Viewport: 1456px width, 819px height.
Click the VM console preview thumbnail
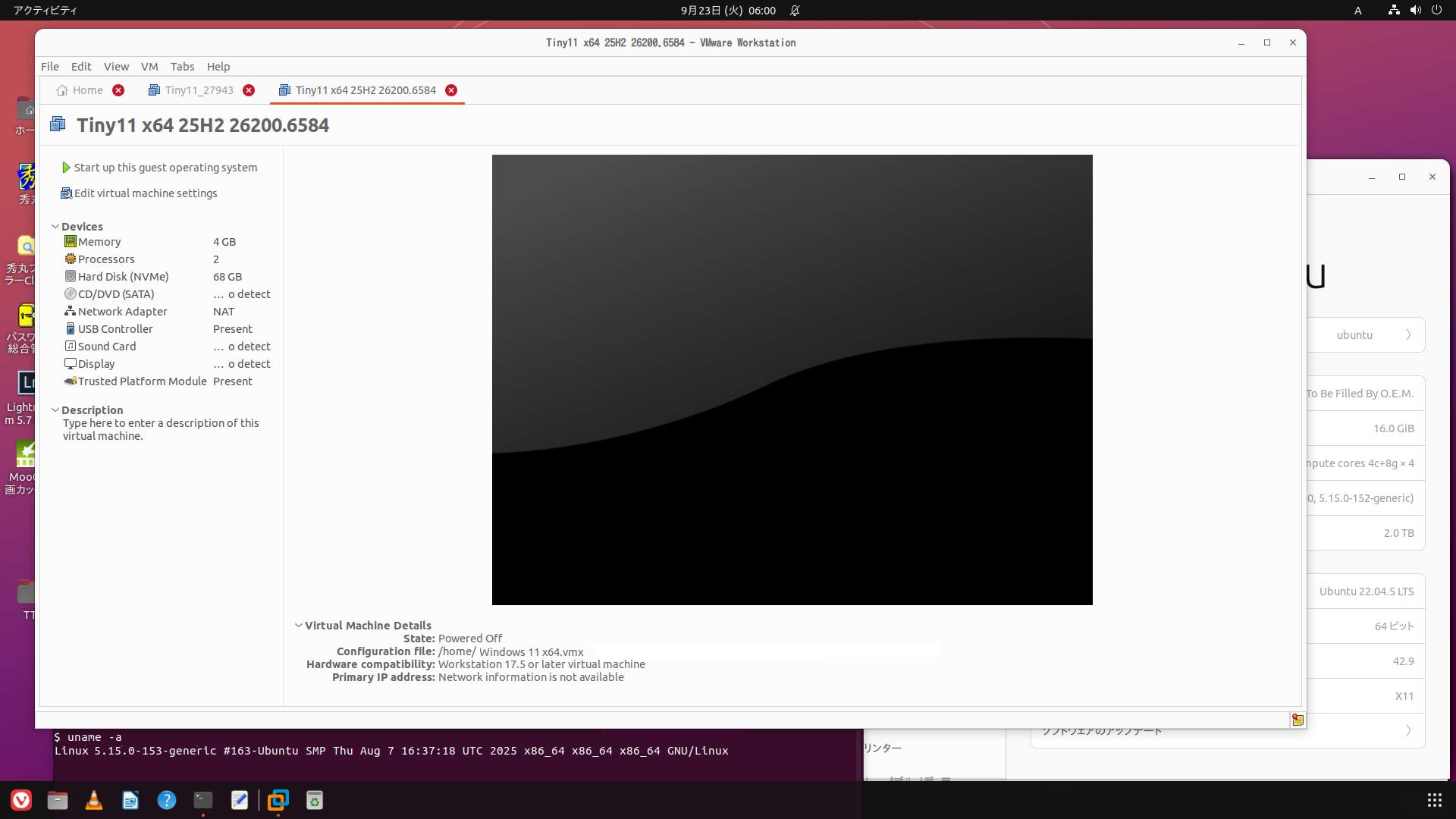coord(792,379)
